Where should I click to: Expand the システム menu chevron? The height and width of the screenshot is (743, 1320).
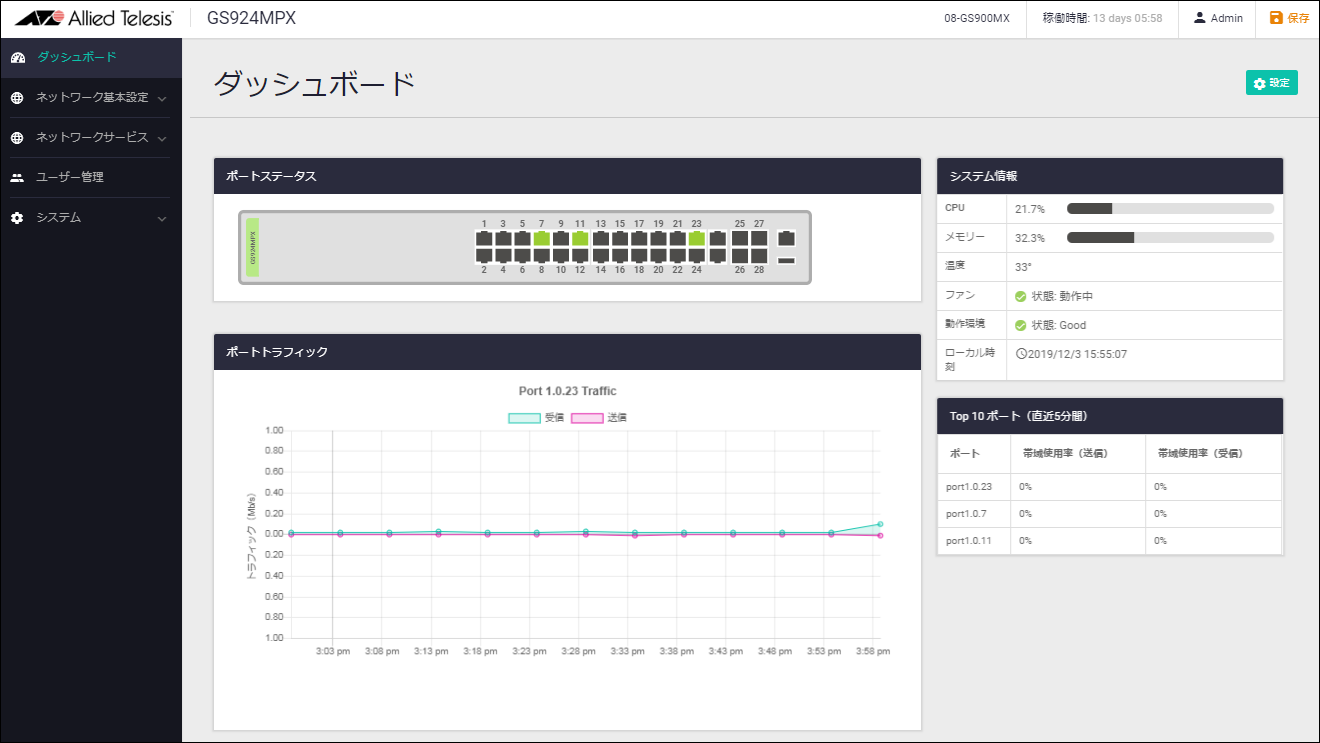pyautogui.click(x=162, y=219)
